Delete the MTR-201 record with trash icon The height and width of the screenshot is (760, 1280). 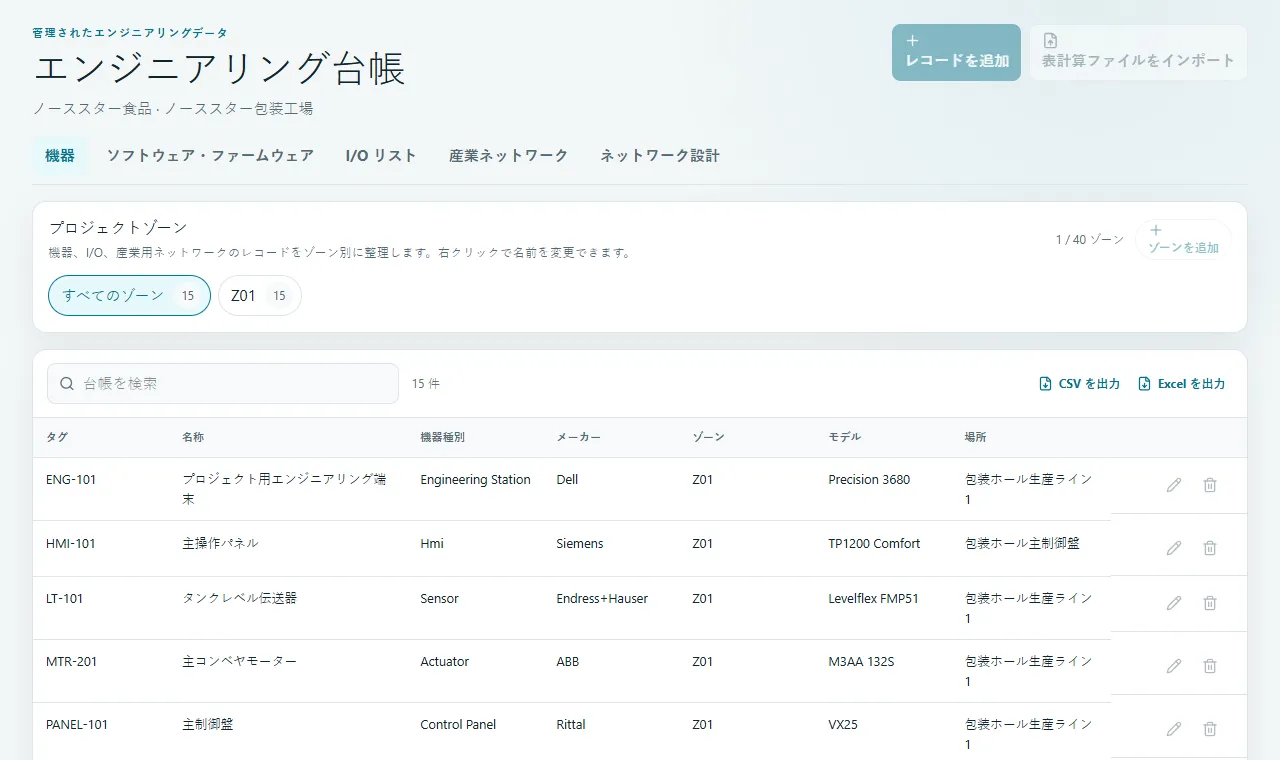(1210, 666)
